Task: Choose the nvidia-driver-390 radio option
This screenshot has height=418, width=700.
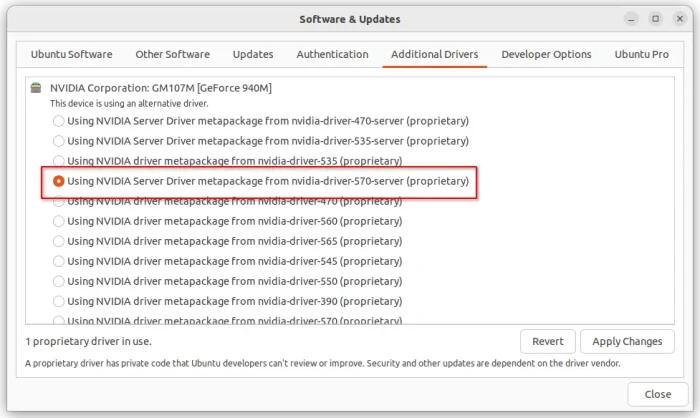Action: 58,301
